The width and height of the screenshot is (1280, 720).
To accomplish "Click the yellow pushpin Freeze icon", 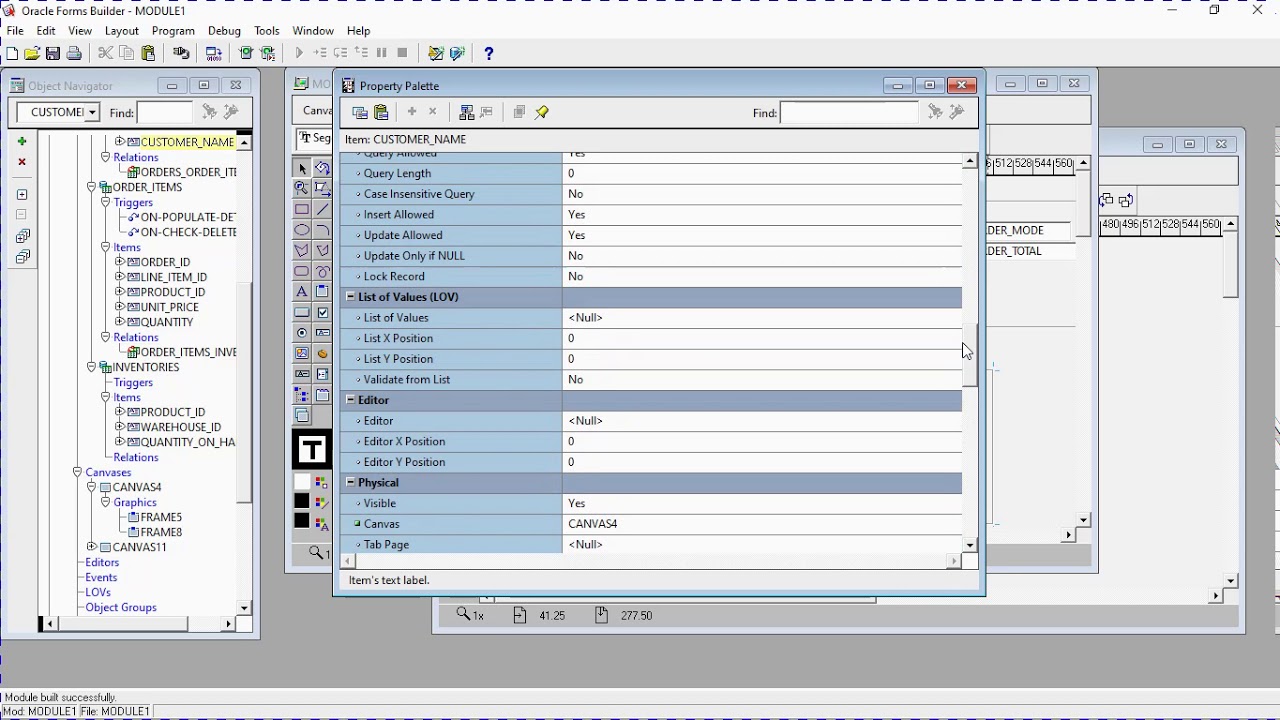I will [x=542, y=112].
